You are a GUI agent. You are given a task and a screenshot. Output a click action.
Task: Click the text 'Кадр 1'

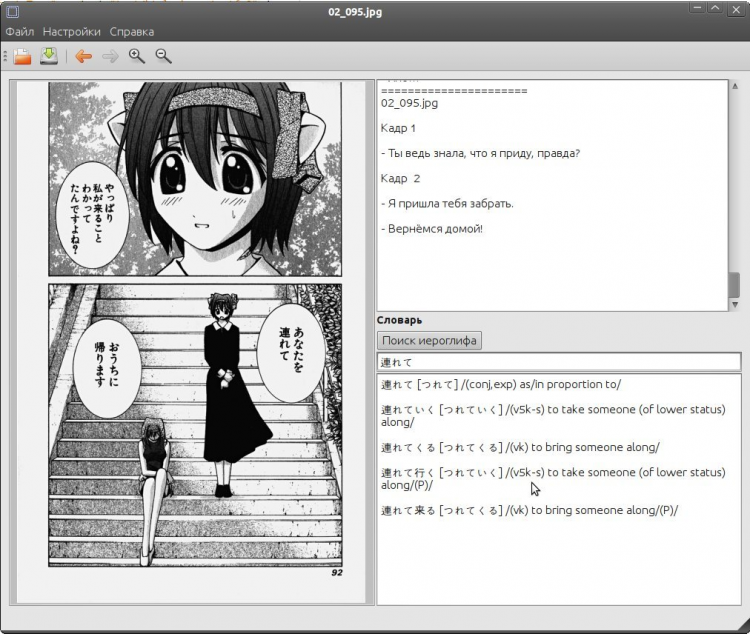pos(398,128)
